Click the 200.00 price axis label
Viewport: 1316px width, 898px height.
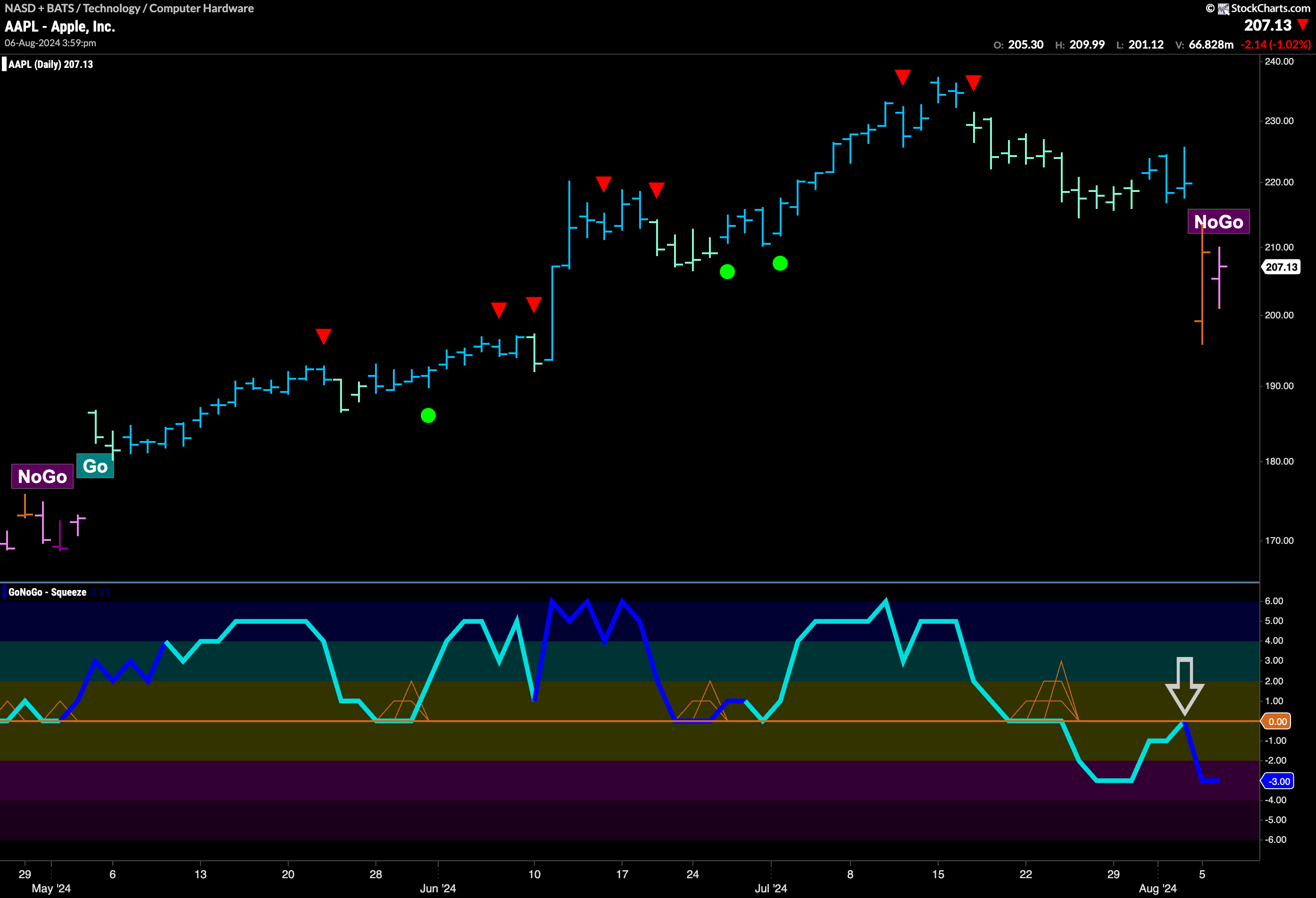coord(1279,315)
